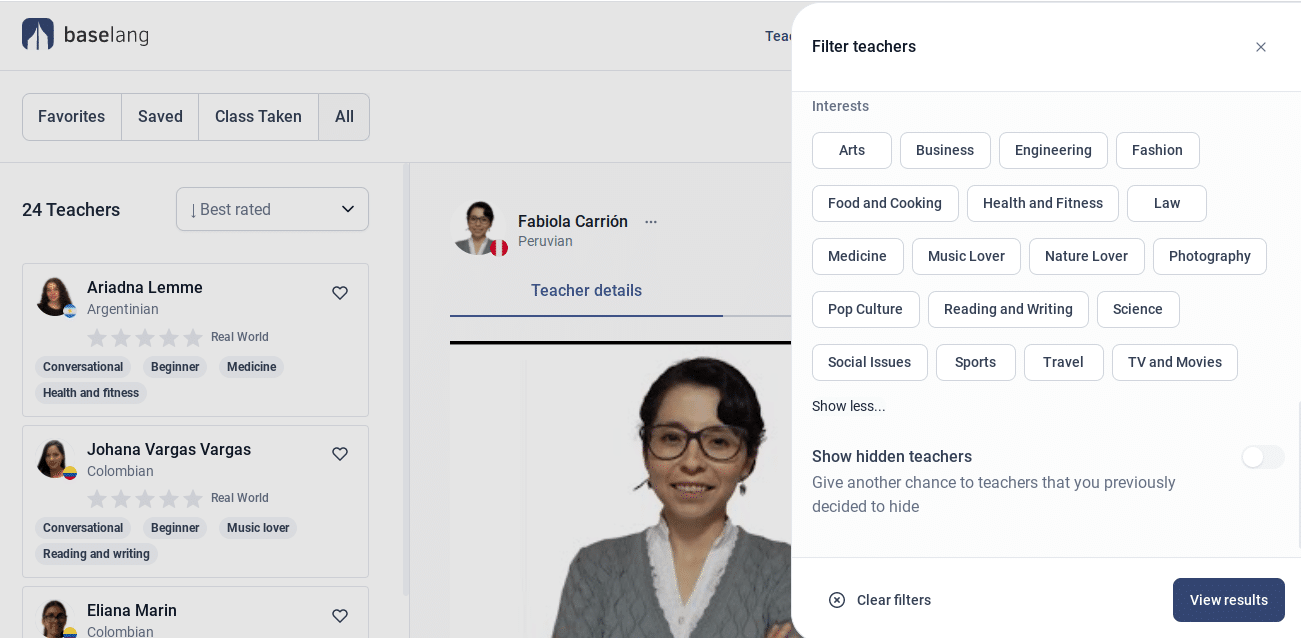Close the Filter teachers panel
This screenshot has width=1301, height=638.
point(1260,47)
